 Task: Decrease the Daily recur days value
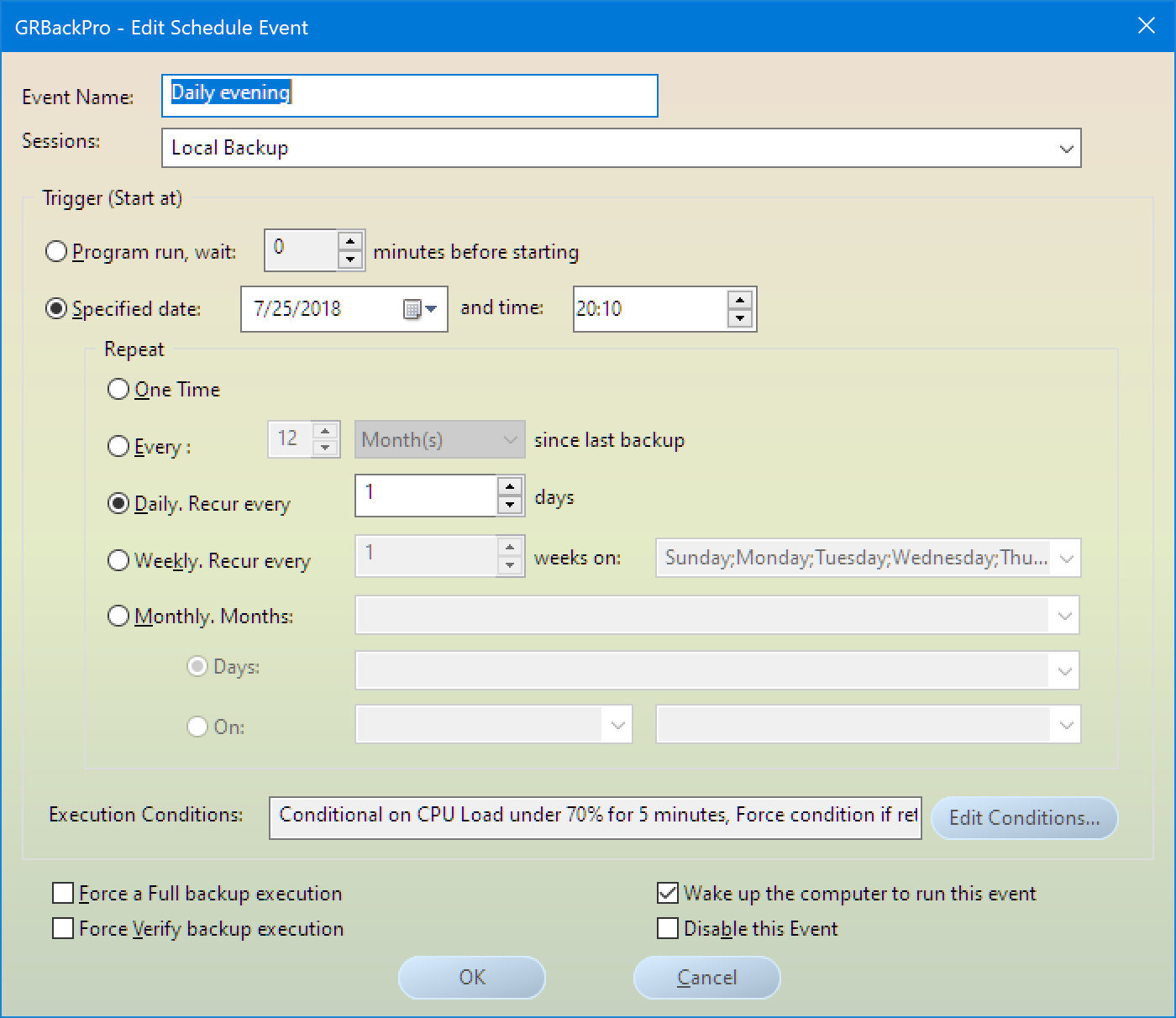pyautogui.click(x=510, y=505)
